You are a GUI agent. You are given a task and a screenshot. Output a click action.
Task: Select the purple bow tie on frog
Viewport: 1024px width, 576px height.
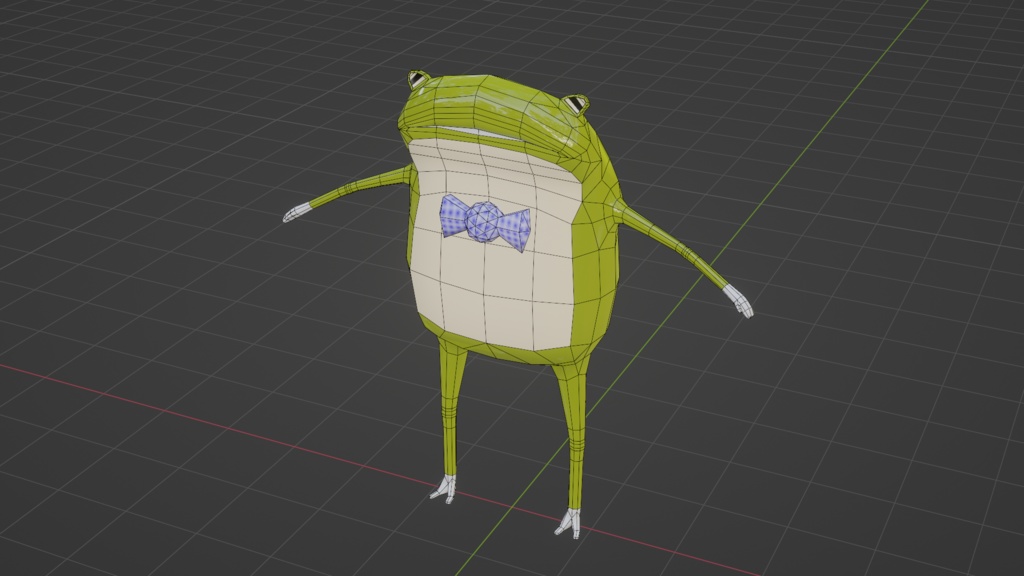coord(484,221)
